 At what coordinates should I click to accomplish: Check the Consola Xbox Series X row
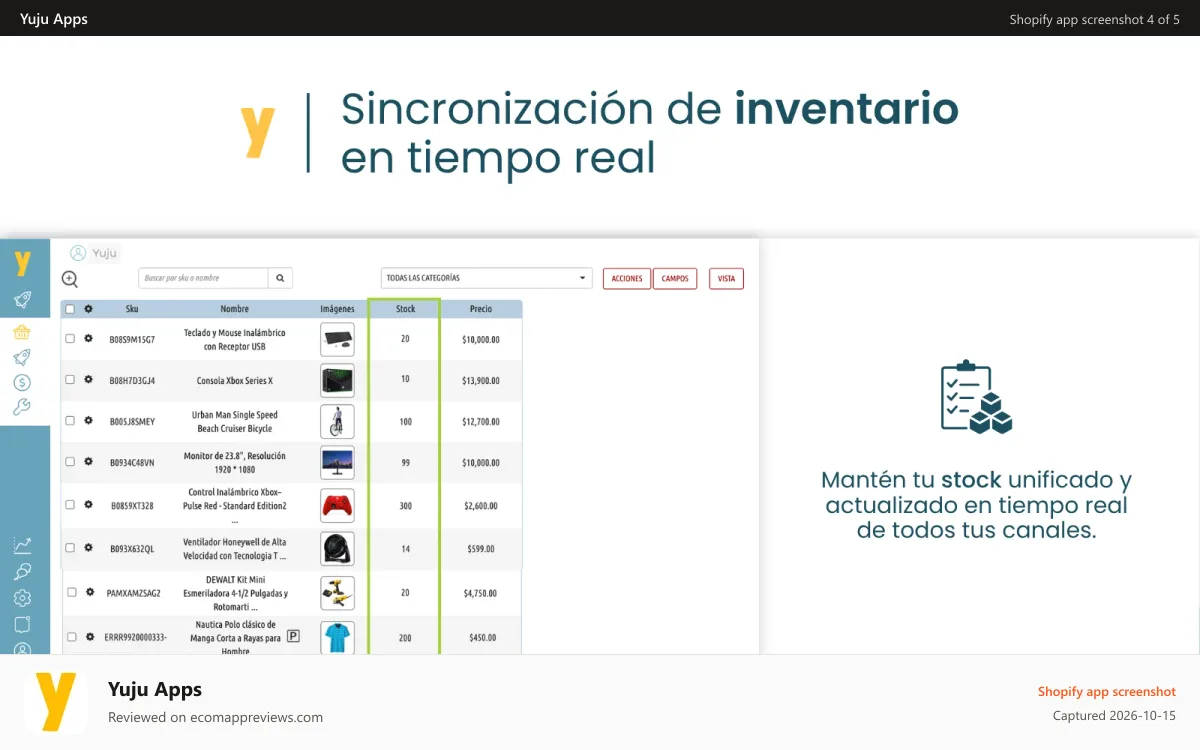70,379
